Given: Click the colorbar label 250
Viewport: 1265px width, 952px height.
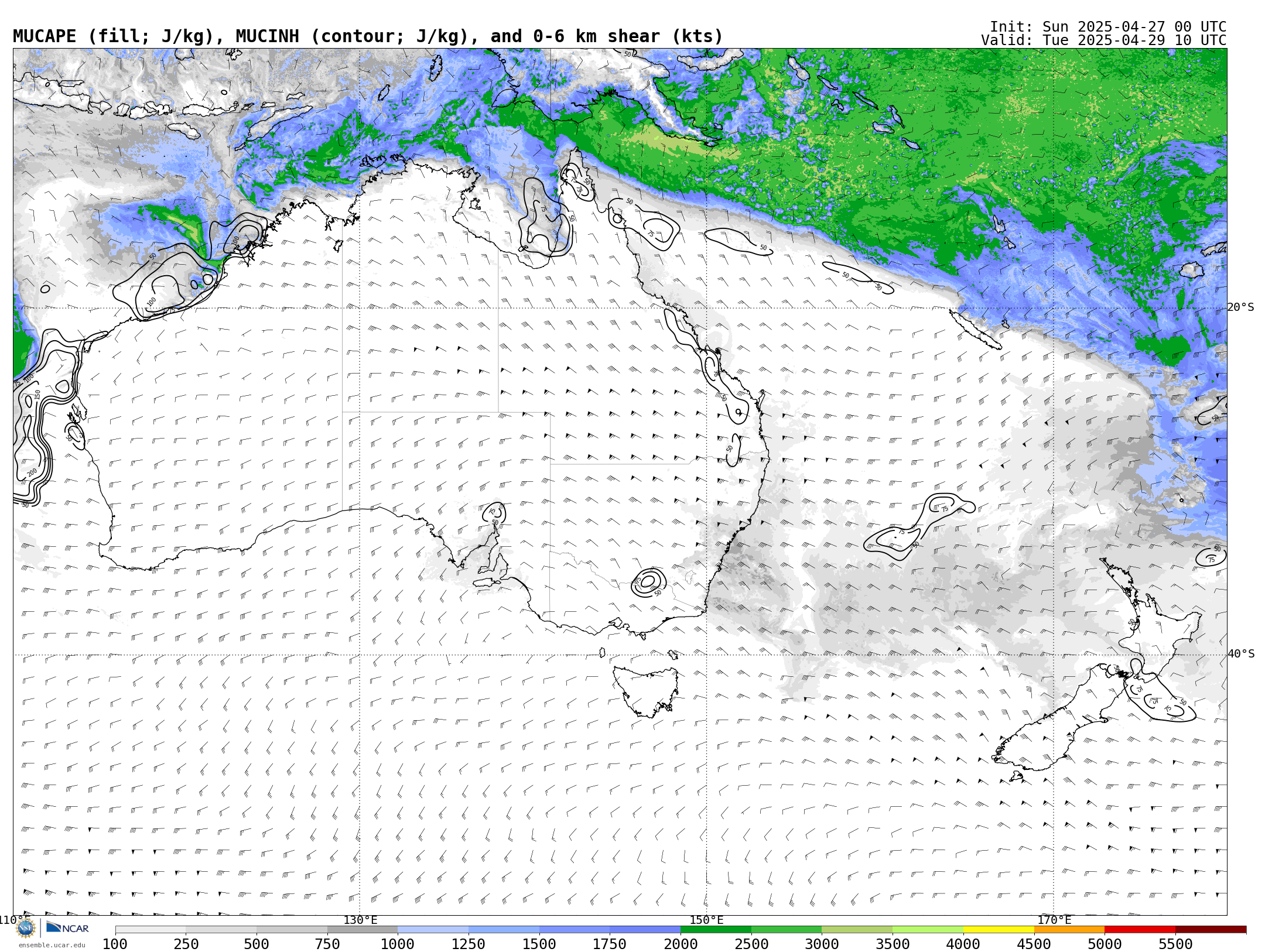Looking at the screenshot, I should pyautogui.click(x=186, y=944).
